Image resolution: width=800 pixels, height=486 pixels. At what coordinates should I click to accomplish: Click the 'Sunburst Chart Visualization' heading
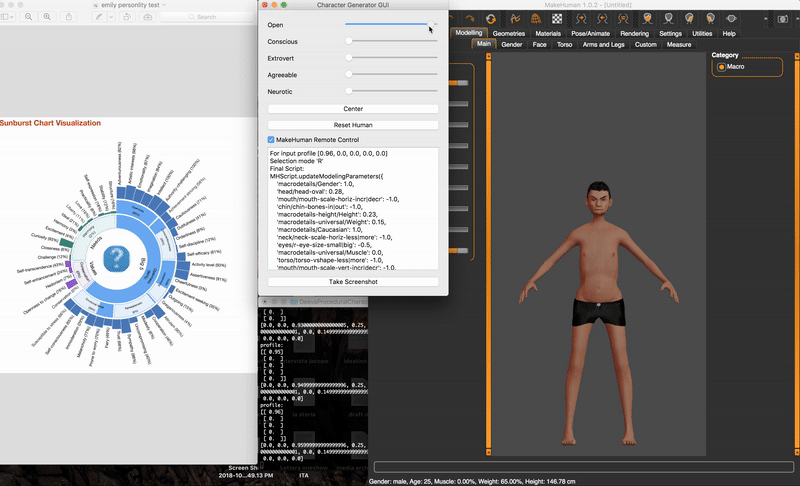point(51,123)
